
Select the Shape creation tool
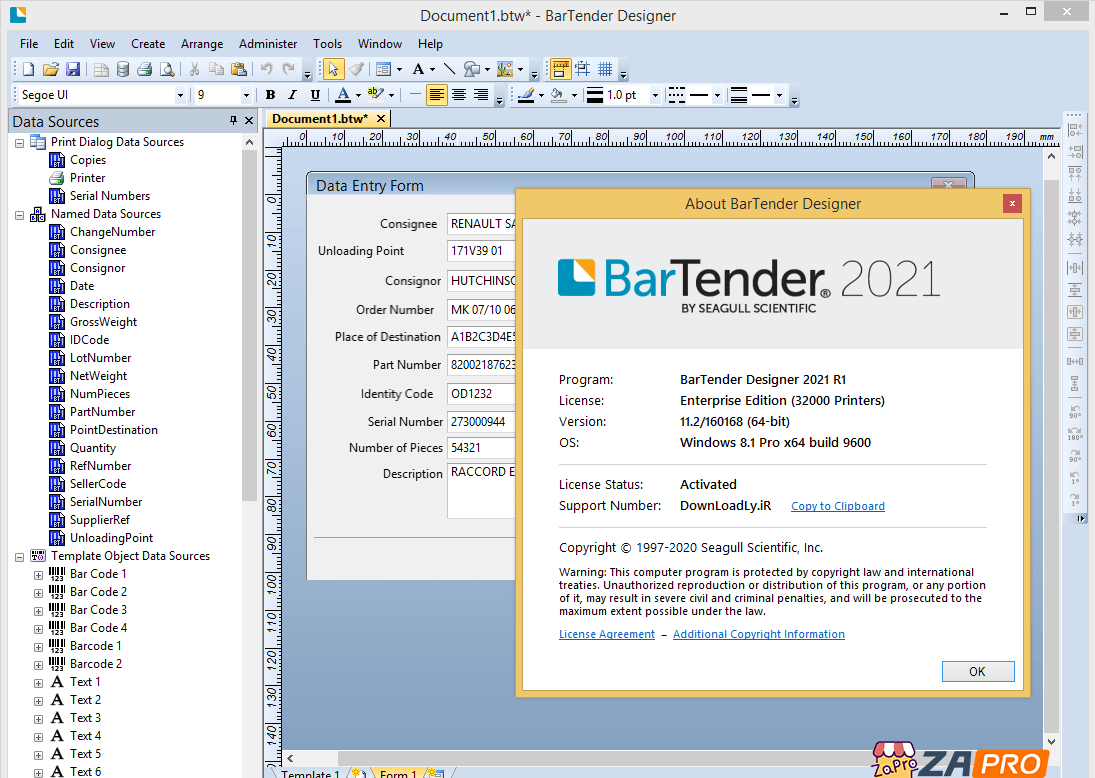pos(472,69)
